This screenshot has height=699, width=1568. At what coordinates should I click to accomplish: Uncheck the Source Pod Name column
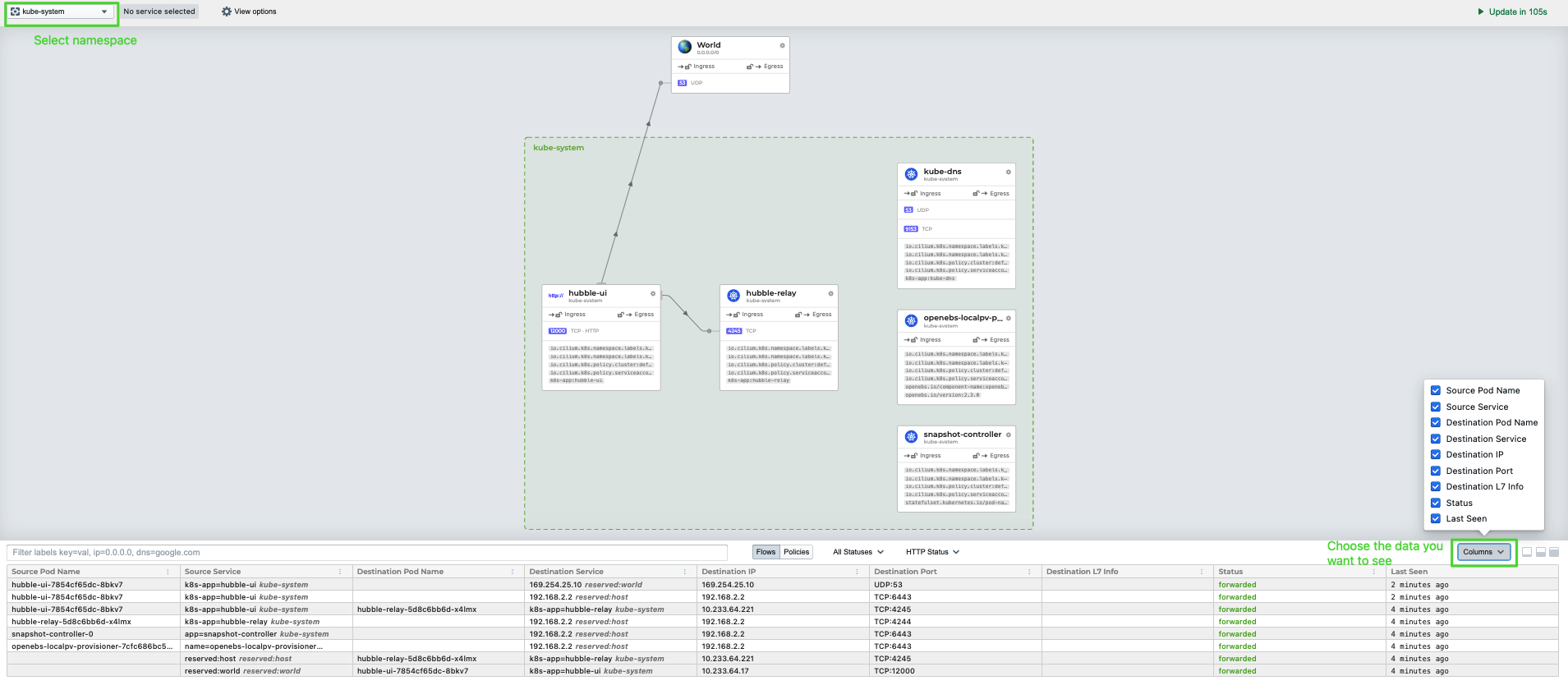[1436, 391]
